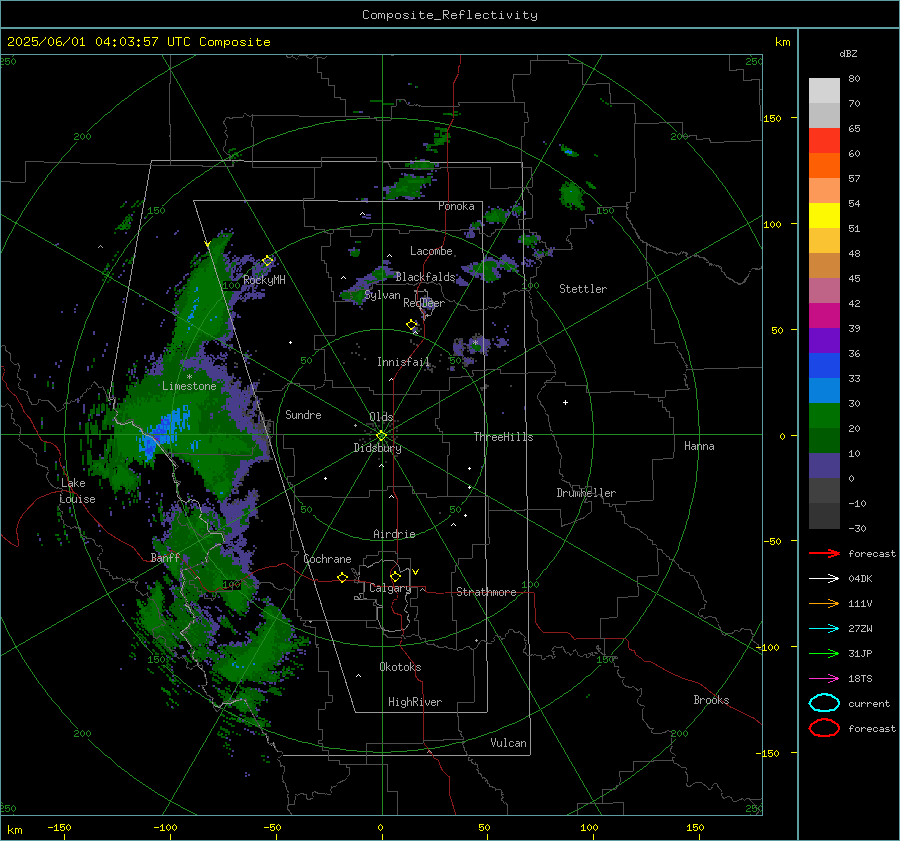Click the cyan 'current' ellipse legend icon
This screenshot has height=841, width=900.
tap(824, 703)
